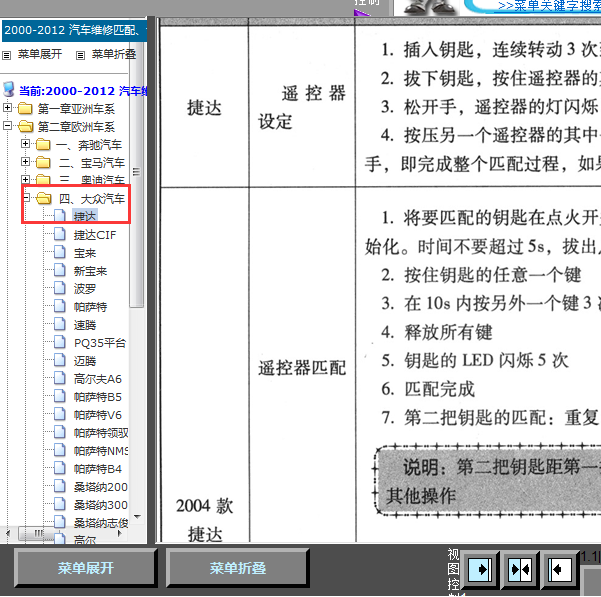601x597 pixels.
Task: Click the bottom 菜单展开 button
Action: [86, 568]
